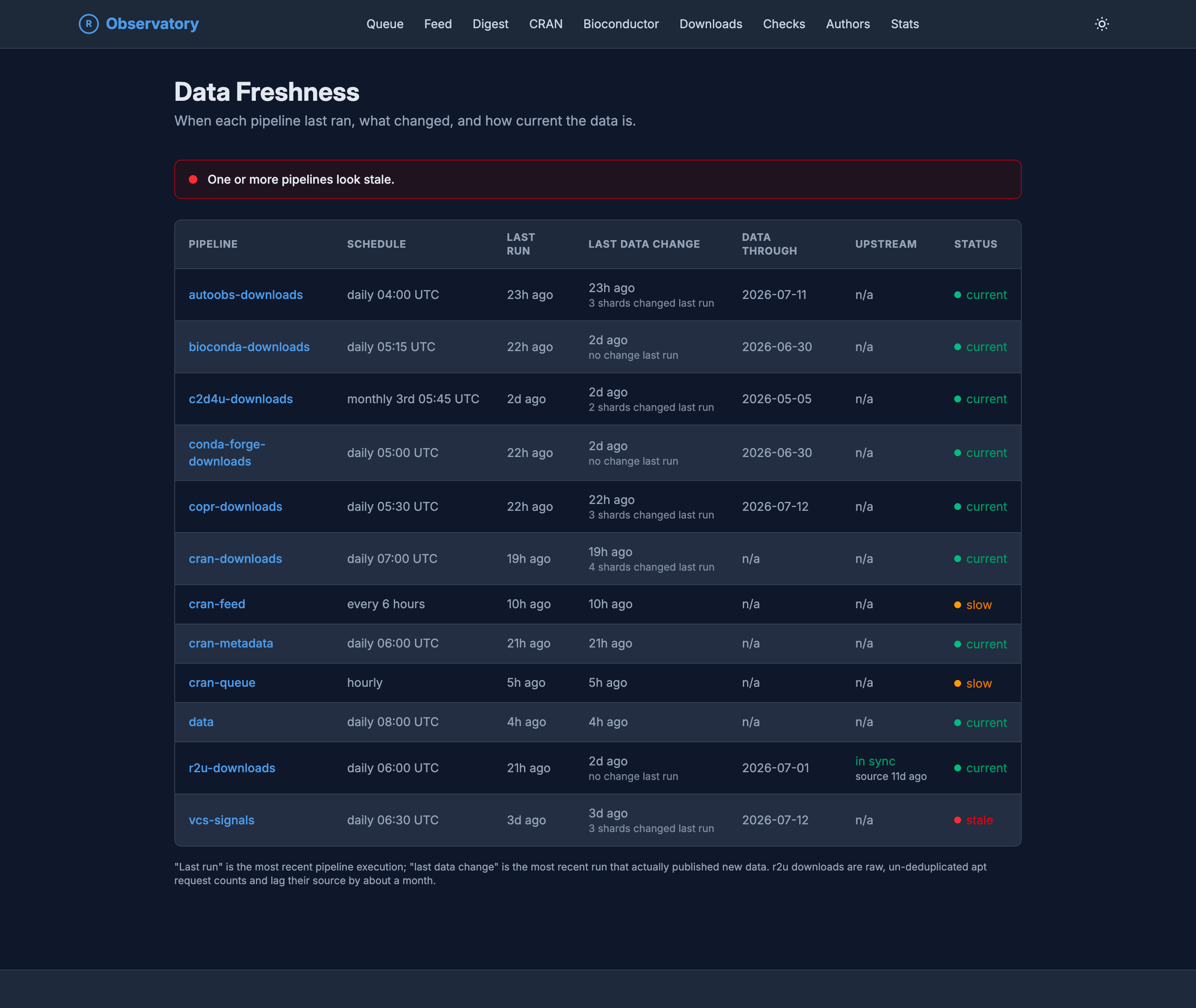Go to the Checks page
This screenshot has width=1196, height=1008.
pos(784,24)
